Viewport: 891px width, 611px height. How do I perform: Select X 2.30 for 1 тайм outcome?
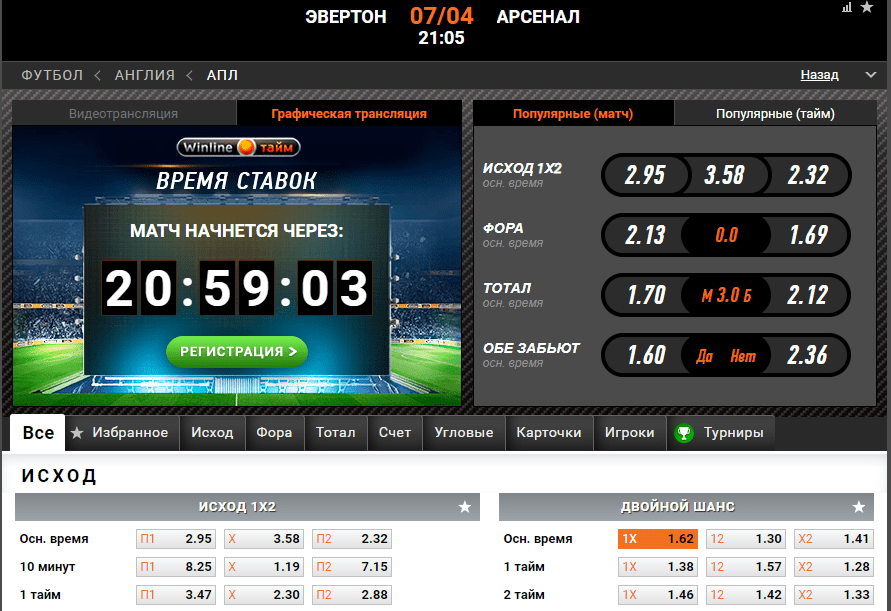[x=264, y=595]
